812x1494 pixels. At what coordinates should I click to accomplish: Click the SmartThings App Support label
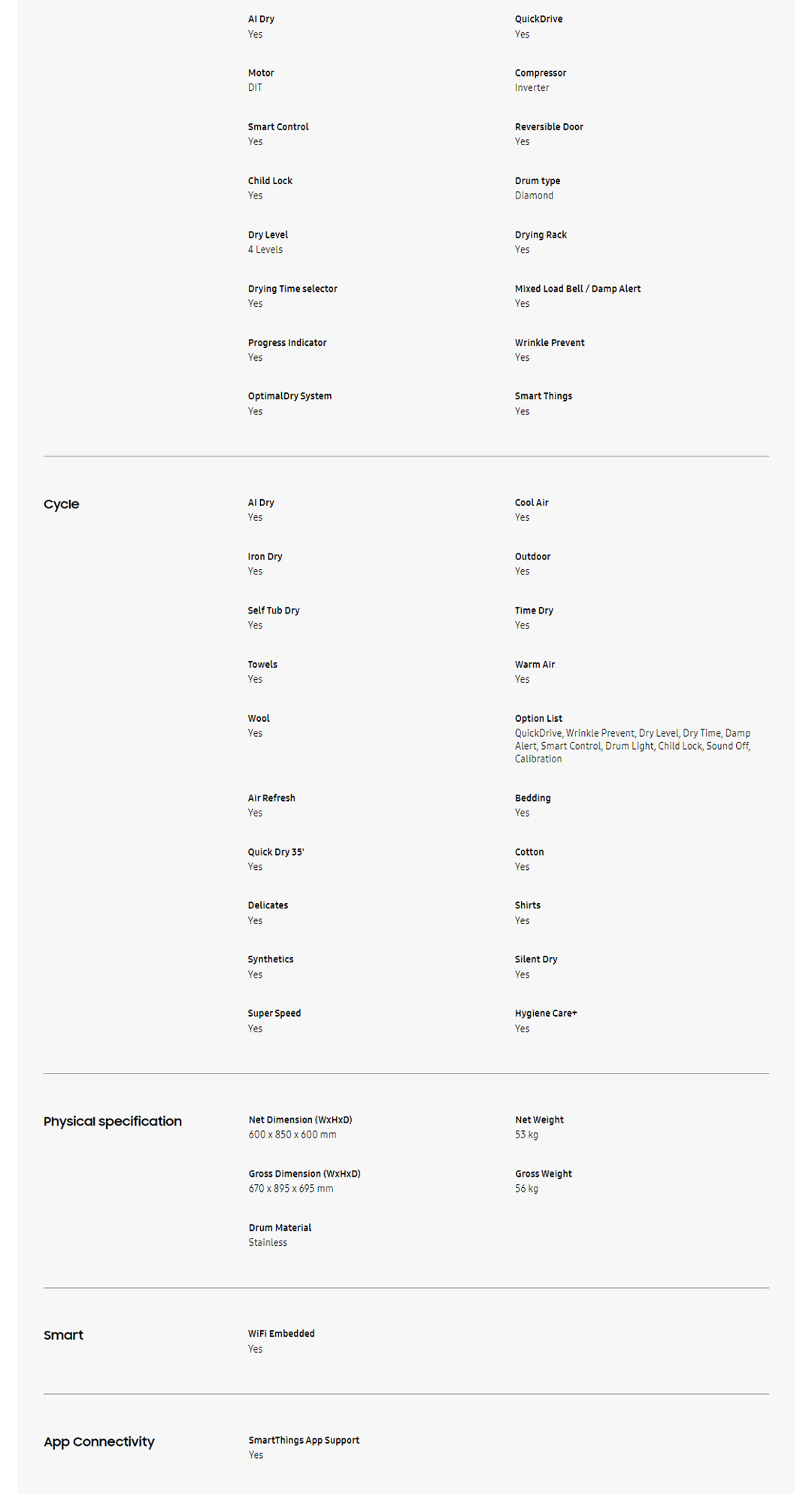point(304,1440)
